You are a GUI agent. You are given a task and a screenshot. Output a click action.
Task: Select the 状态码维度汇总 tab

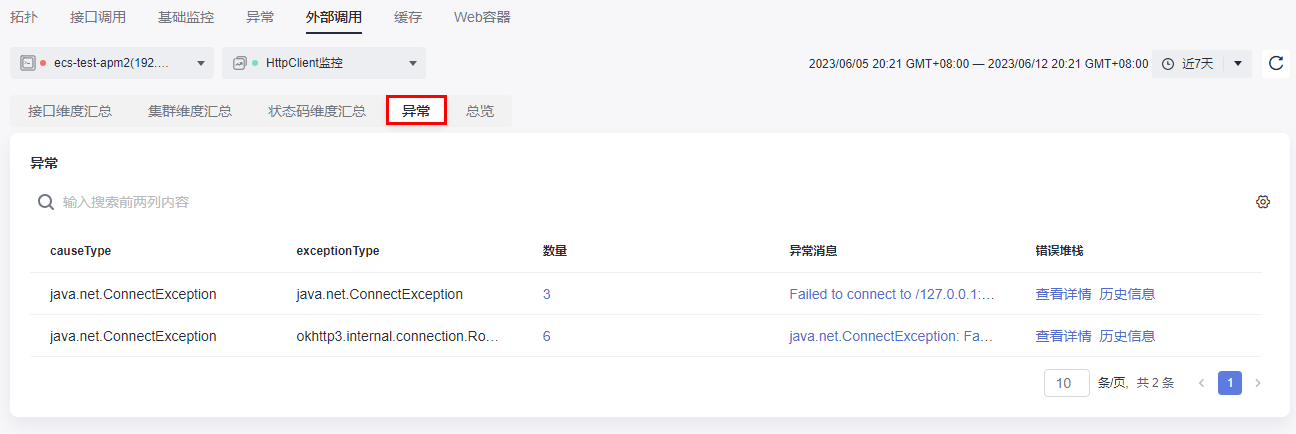pos(317,111)
